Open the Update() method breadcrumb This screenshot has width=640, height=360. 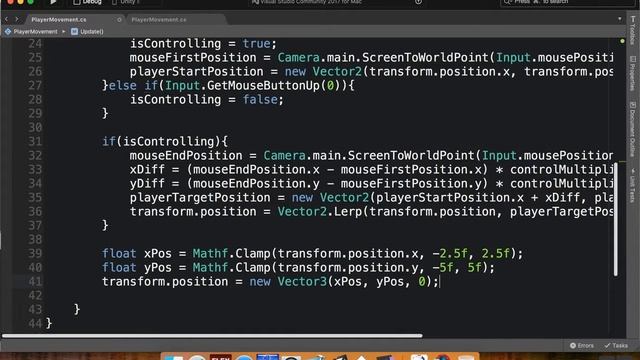[x=91, y=31]
